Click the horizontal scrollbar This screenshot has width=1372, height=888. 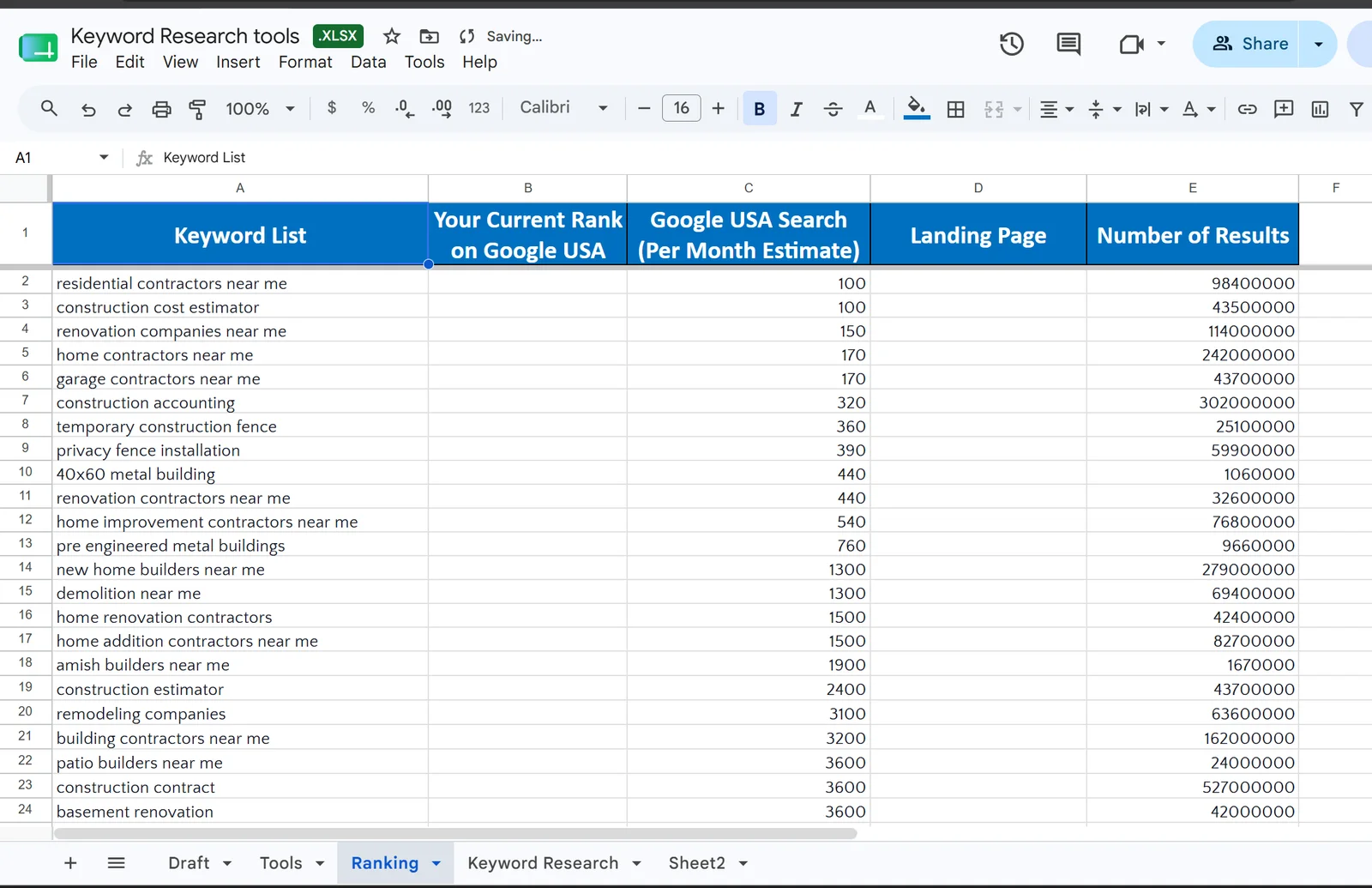tap(455, 833)
